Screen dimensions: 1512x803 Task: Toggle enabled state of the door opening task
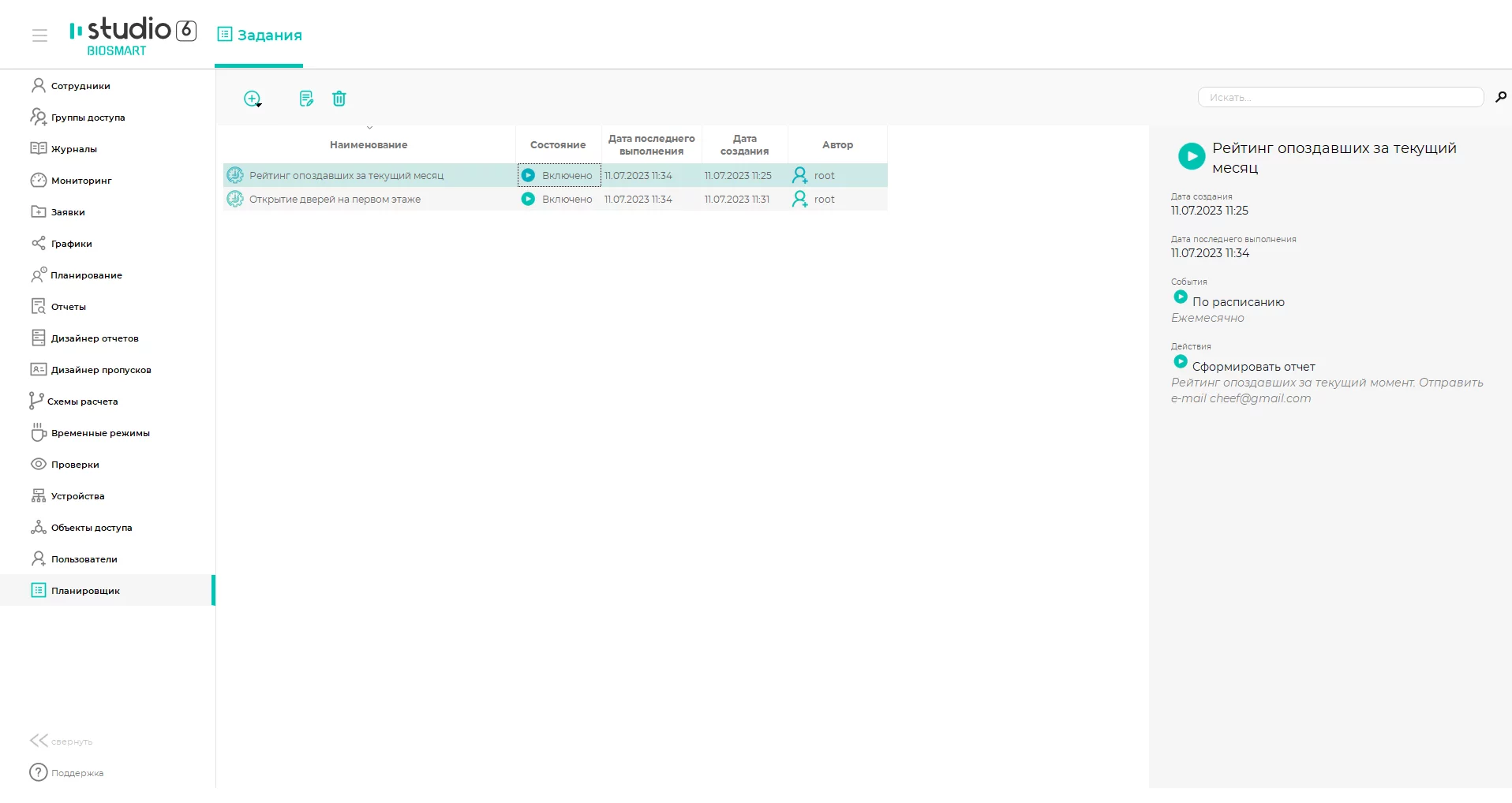[528, 200]
